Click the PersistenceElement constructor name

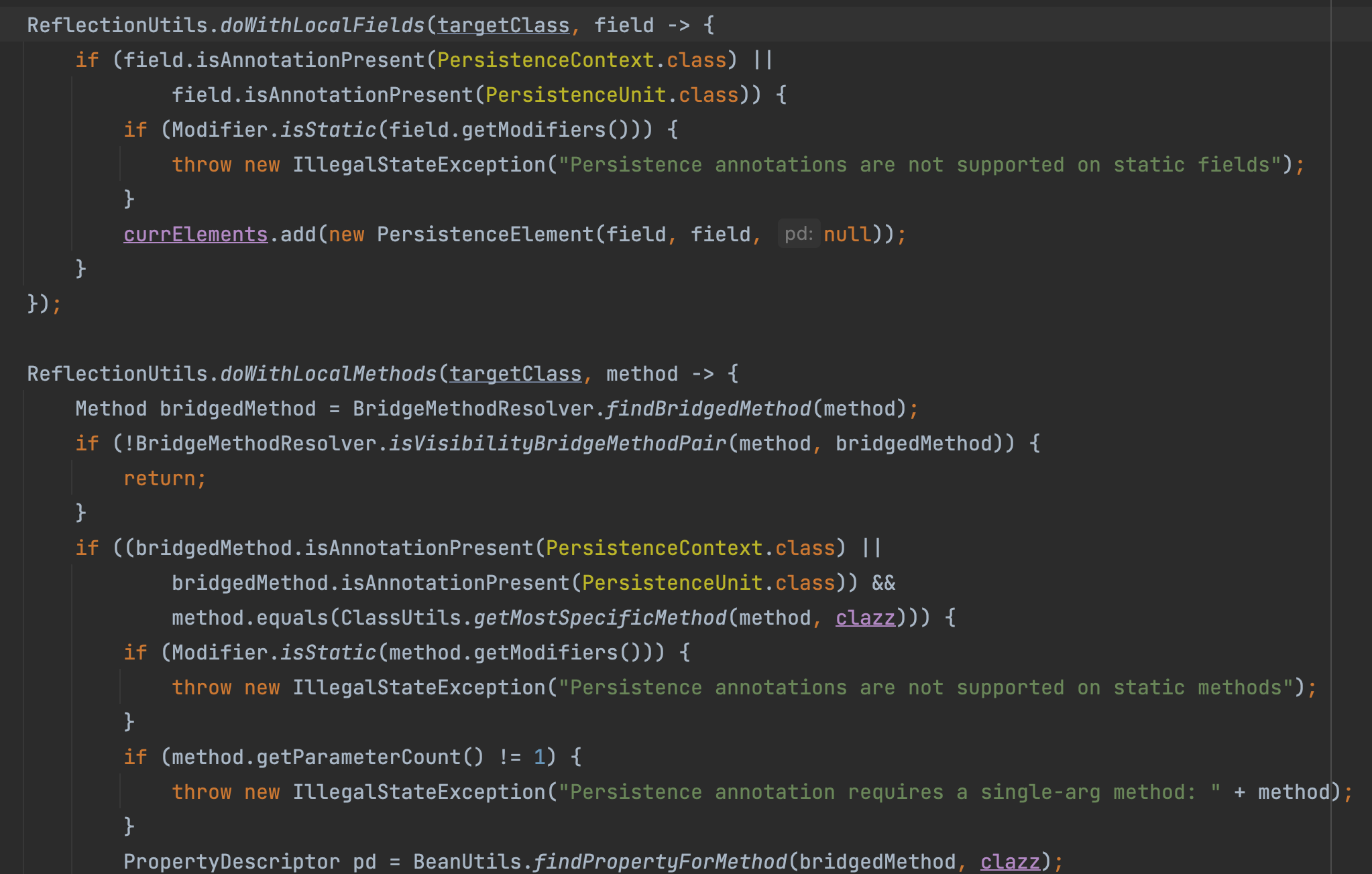[485, 234]
